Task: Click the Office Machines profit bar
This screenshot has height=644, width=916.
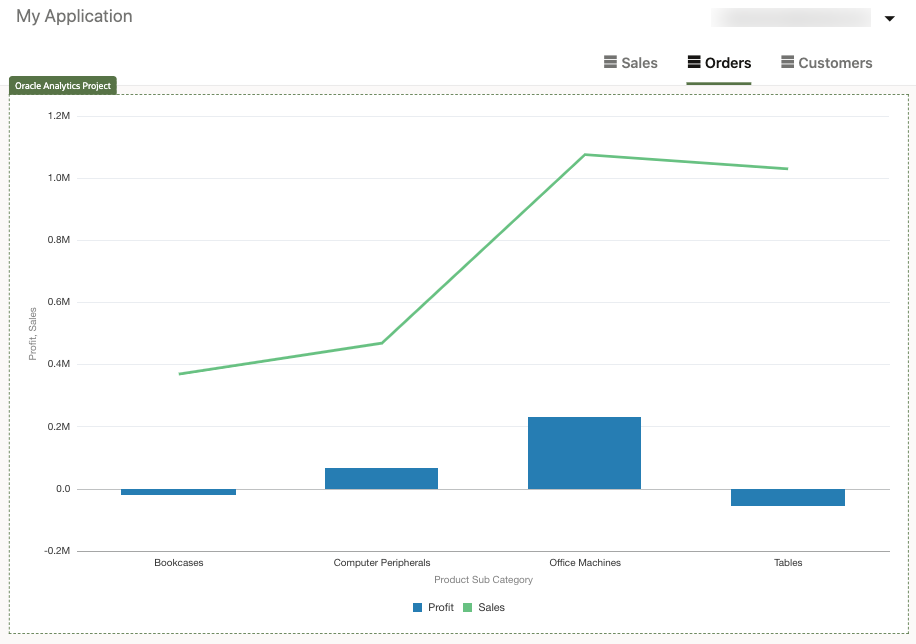Action: pos(584,452)
